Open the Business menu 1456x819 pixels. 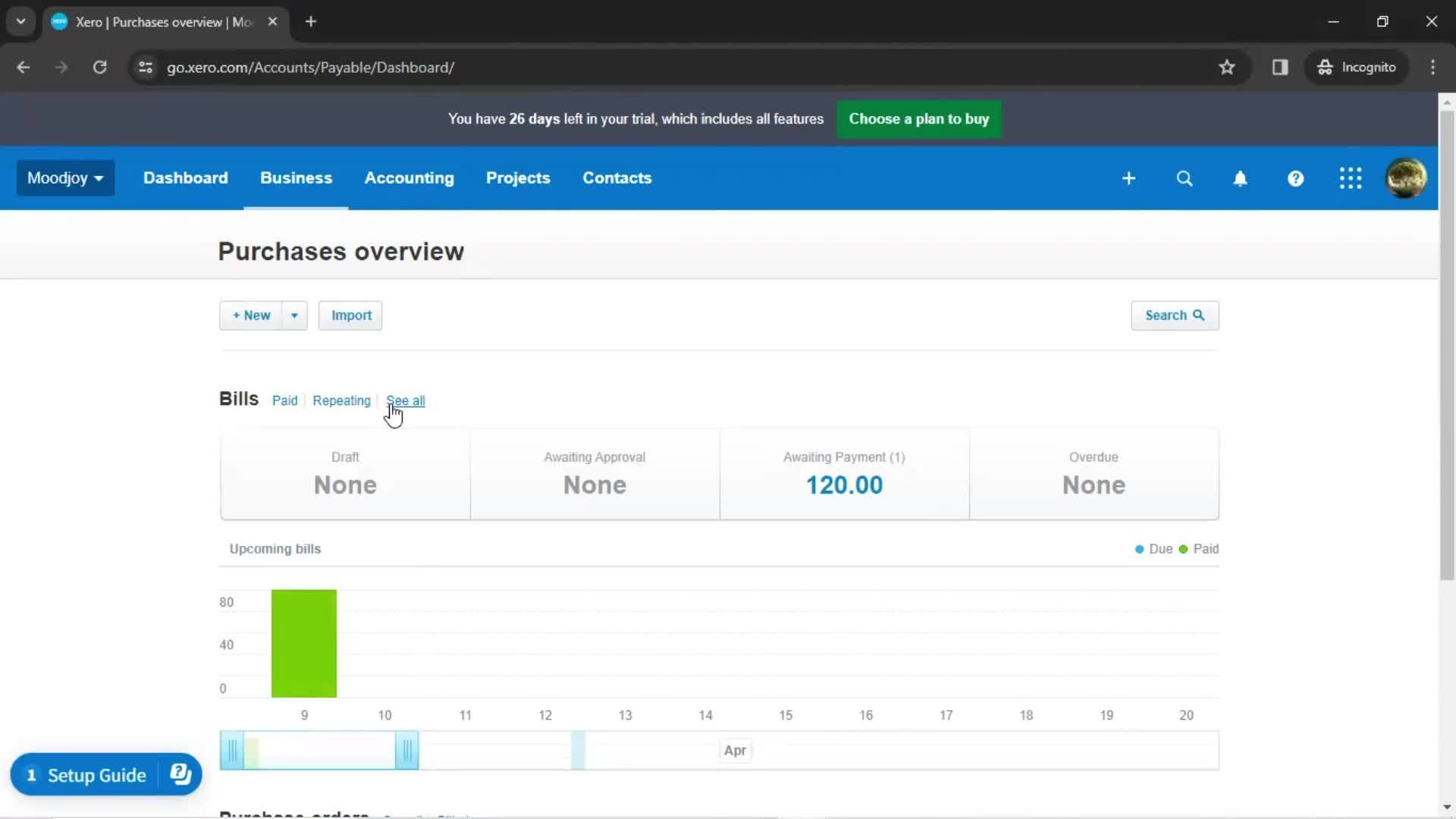(296, 178)
